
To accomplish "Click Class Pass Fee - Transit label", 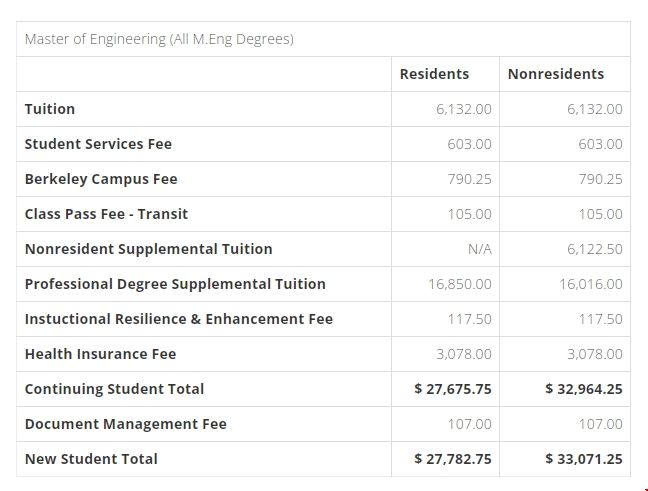I will click(106, 214).
